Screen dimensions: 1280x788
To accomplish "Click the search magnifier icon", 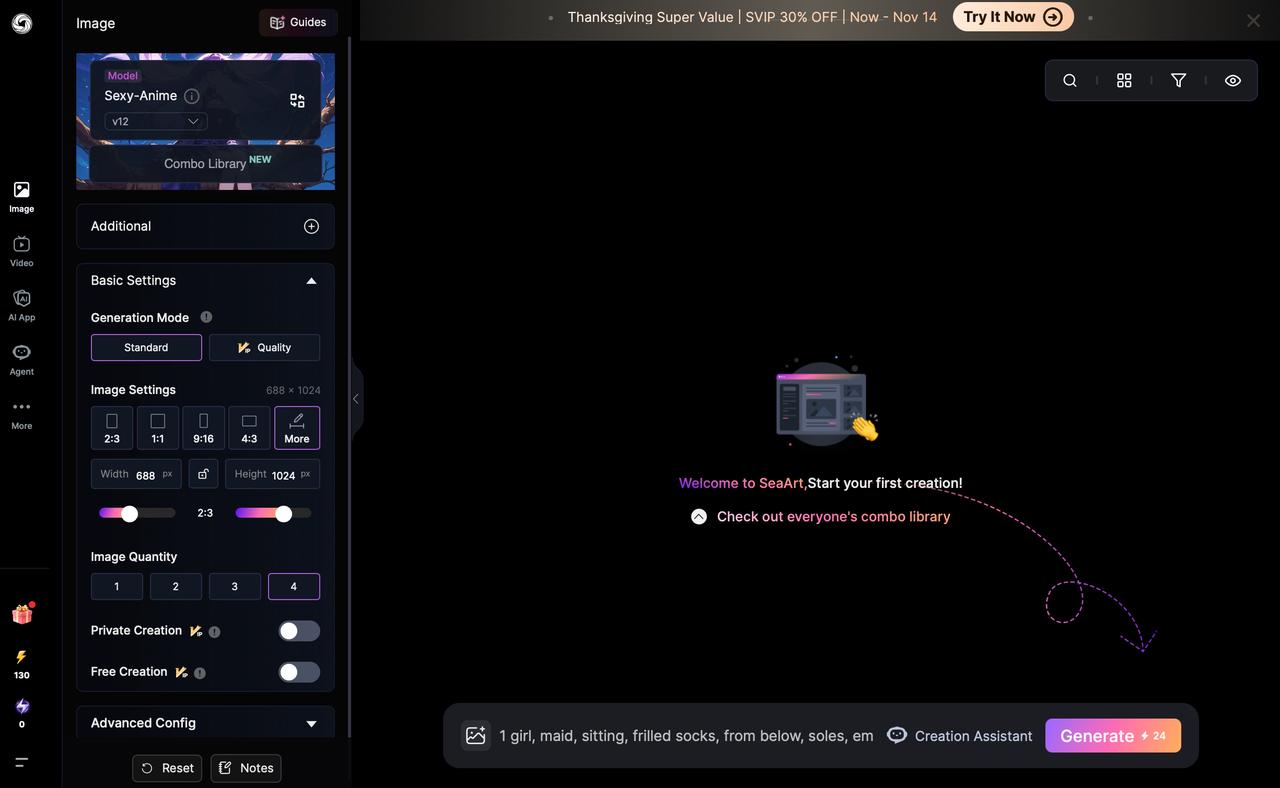I will pyautogui.click(x=1070, y=80).
